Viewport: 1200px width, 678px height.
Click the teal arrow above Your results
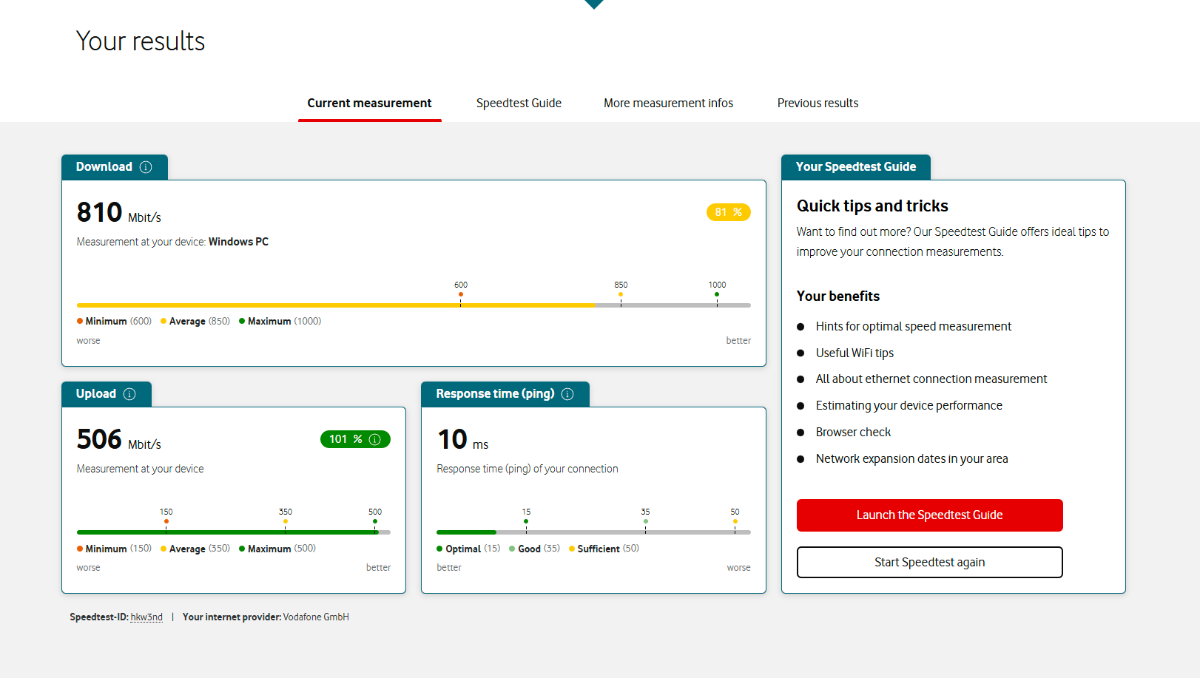[594, 4]
